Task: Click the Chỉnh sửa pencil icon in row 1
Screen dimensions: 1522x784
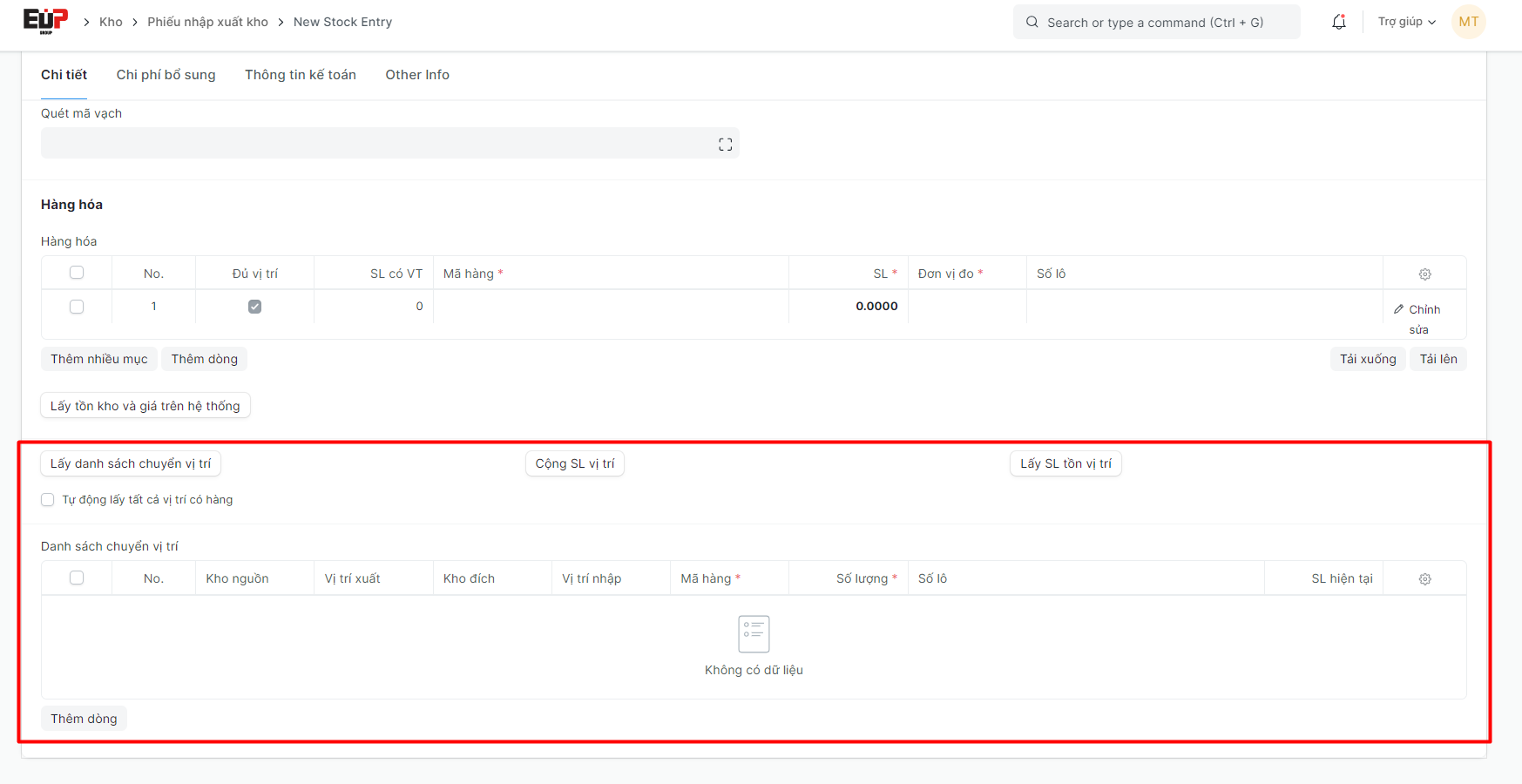Action: pyautogui.click(x=1399, y=309)
